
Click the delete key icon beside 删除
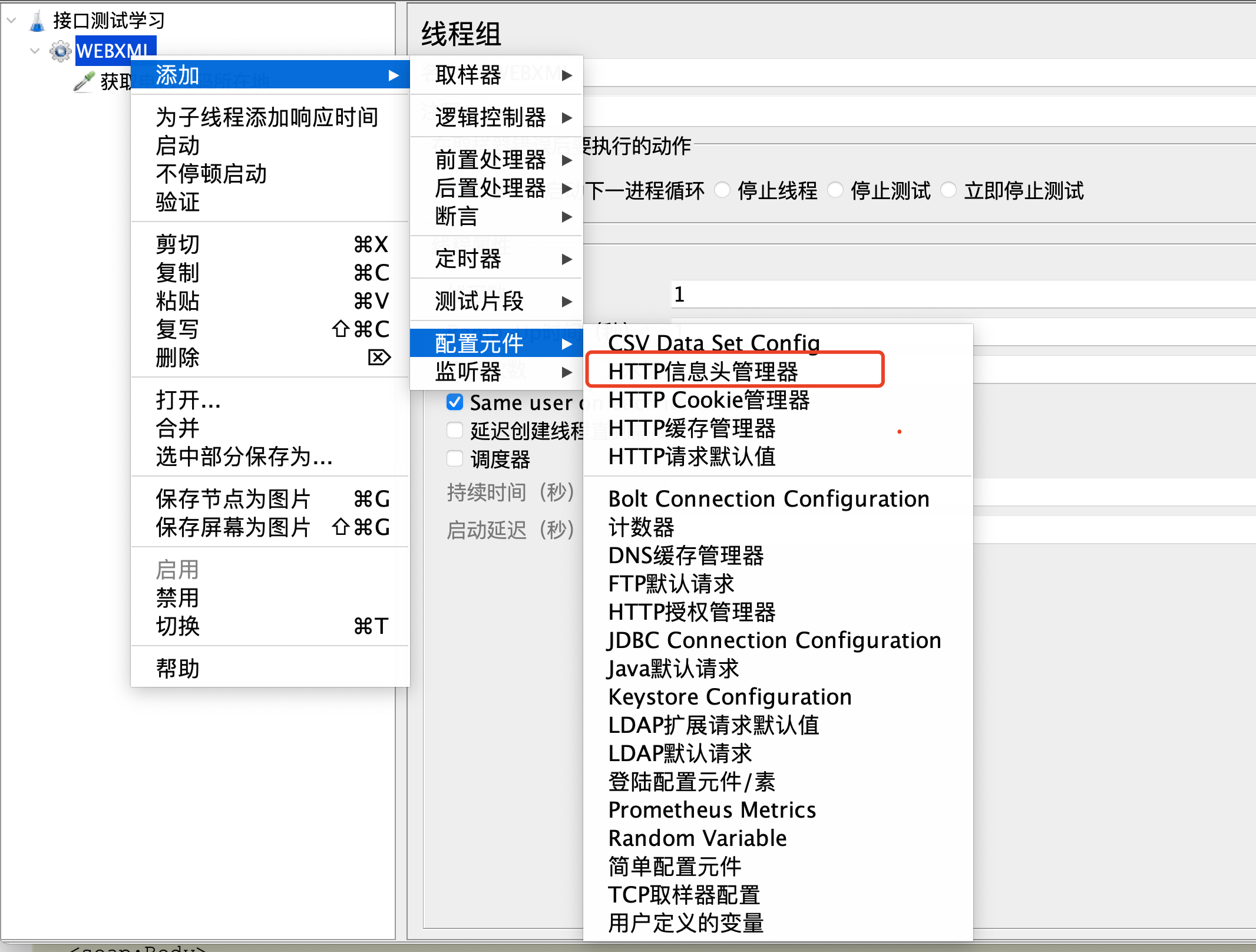pos(379,358)
